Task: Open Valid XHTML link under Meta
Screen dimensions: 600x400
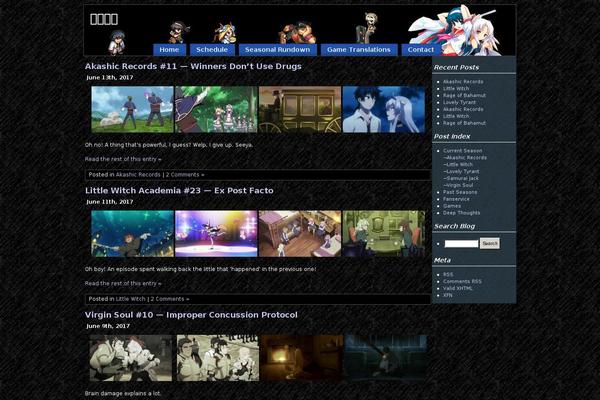Action: [458, 288]
